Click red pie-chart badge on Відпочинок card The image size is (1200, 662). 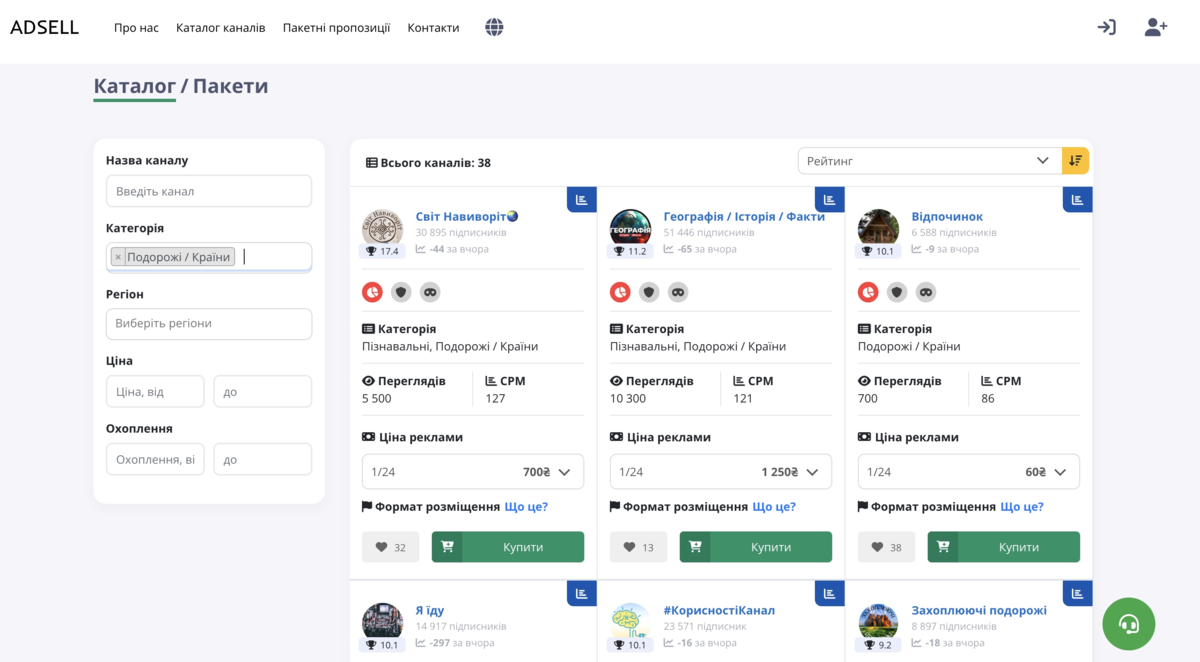tap(868, 292)
